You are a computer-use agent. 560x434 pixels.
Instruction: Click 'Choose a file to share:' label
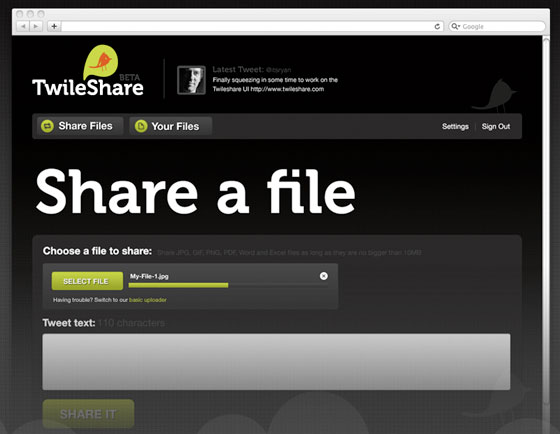[x=97, y=251]
